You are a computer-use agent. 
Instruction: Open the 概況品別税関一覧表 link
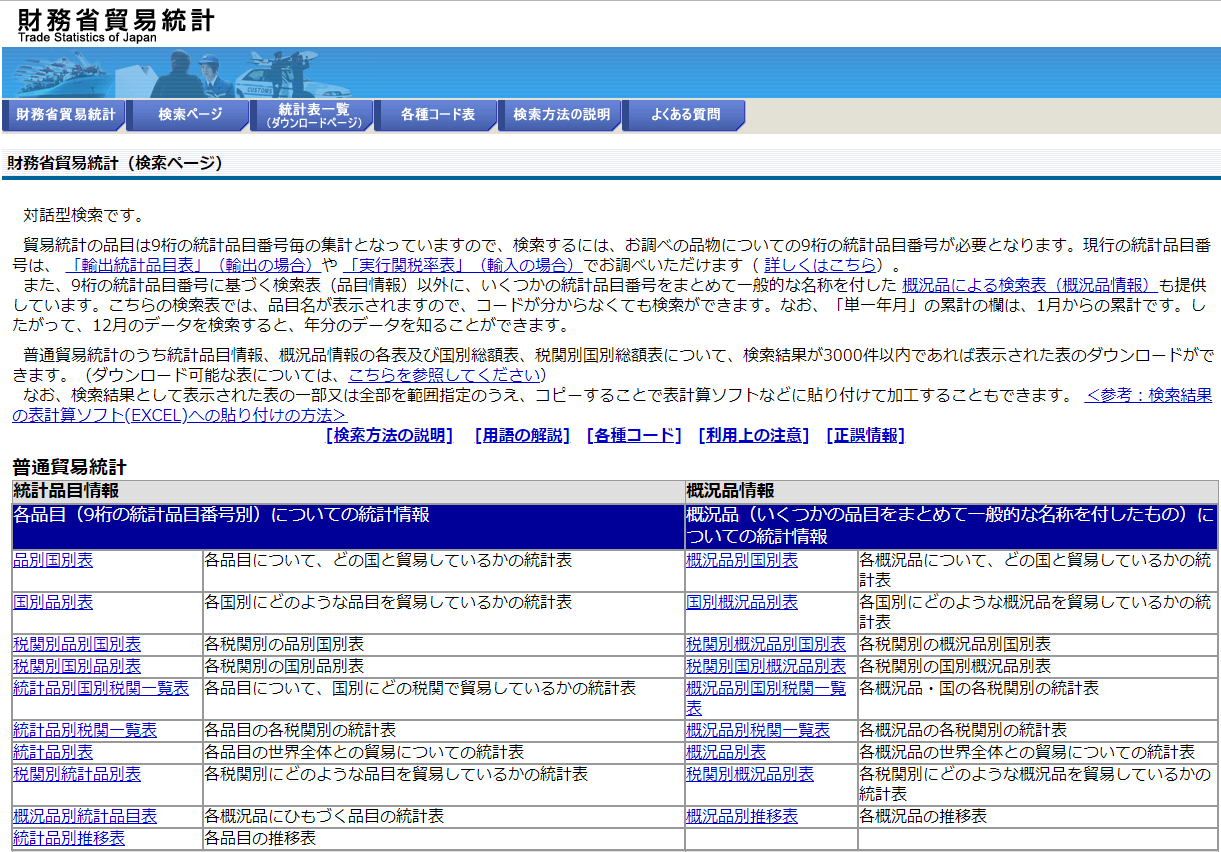pos(758,730)
